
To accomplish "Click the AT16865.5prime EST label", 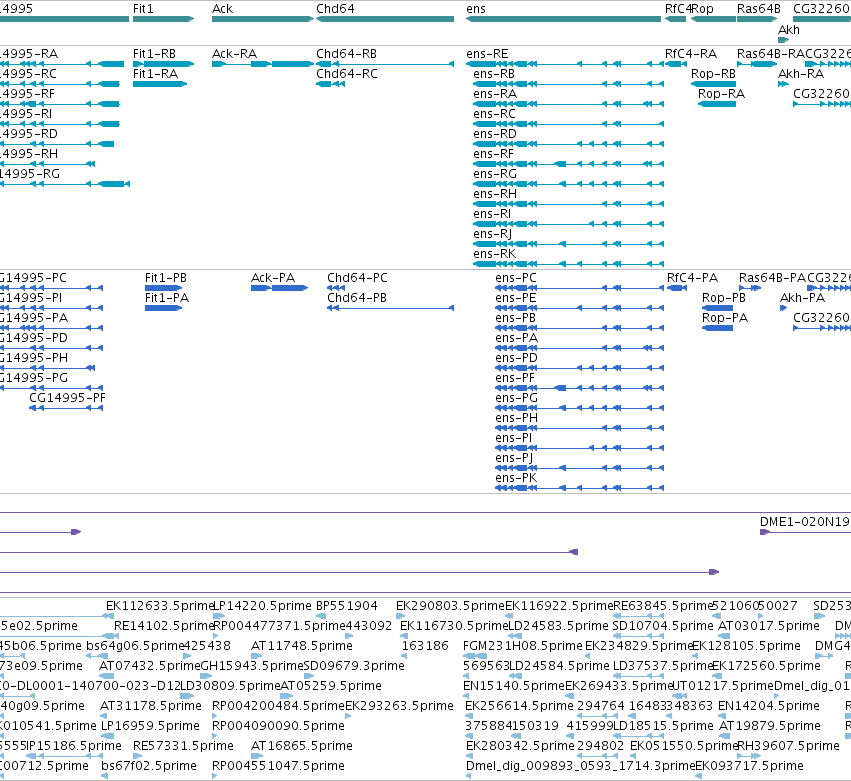I will click(302, 746).
